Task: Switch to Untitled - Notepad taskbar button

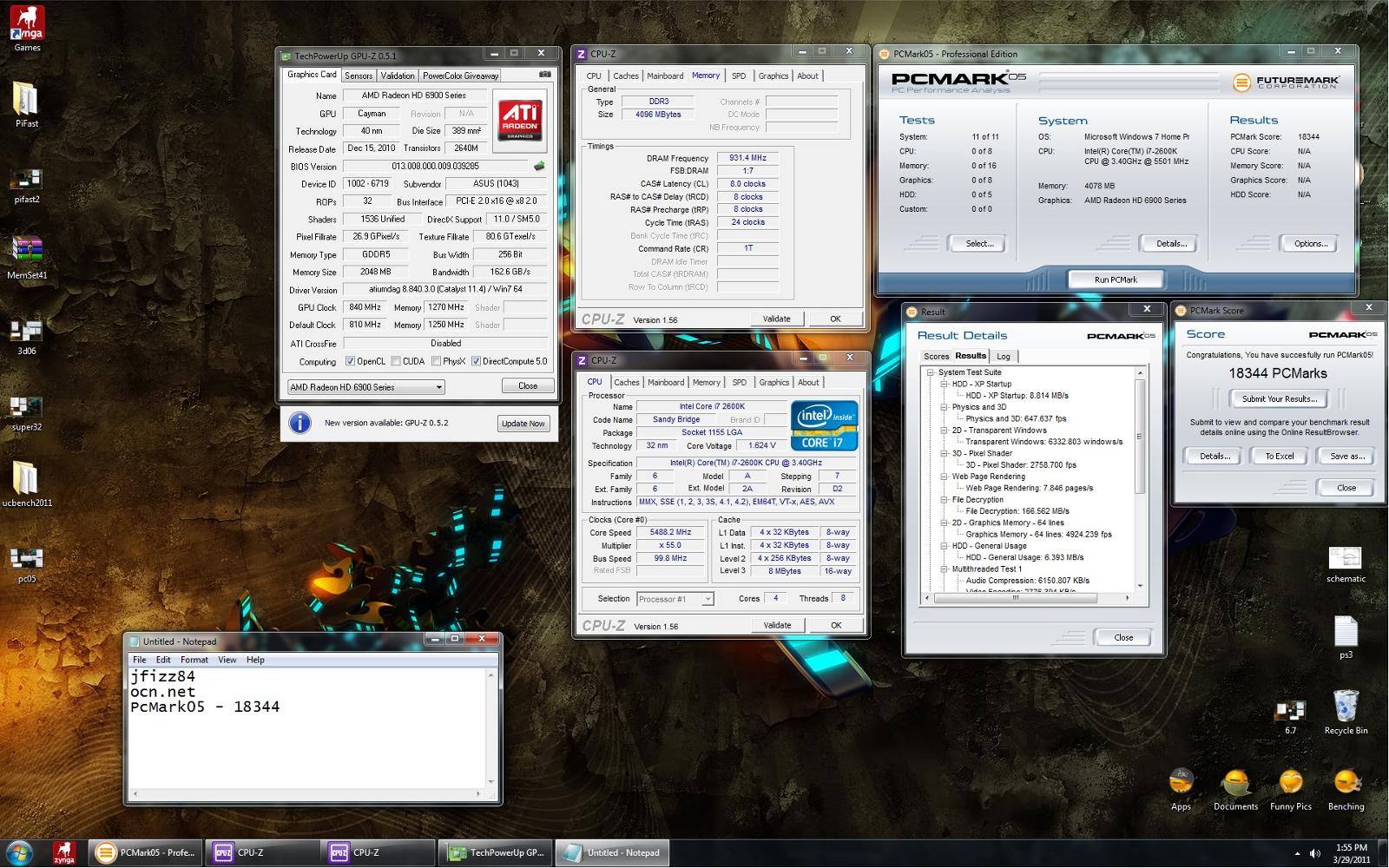Action: 611,852
